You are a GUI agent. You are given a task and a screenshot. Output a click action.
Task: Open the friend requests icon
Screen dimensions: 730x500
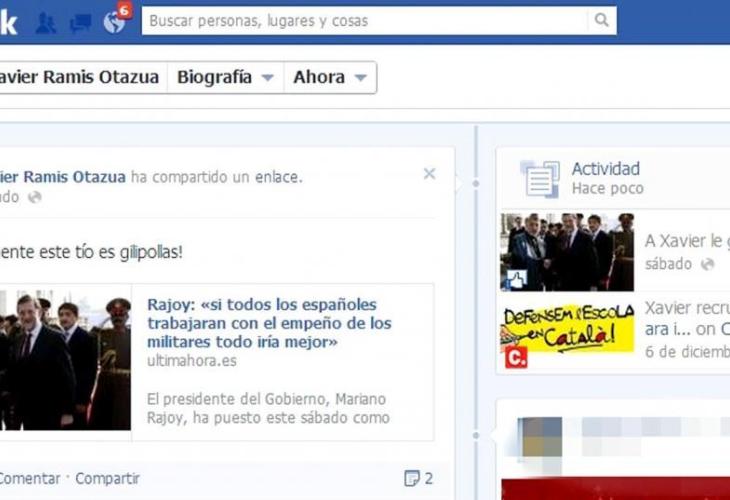[46, 21]
